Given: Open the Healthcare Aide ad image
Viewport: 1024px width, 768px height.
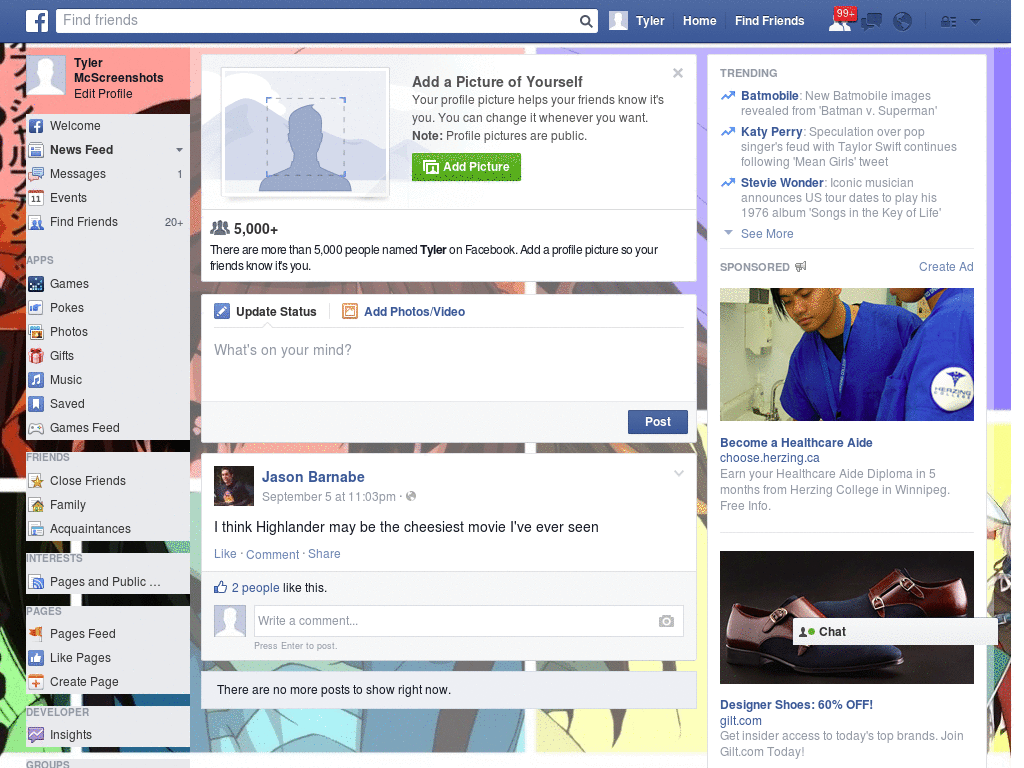Looking at the screenshot, I should pos(846,355).
